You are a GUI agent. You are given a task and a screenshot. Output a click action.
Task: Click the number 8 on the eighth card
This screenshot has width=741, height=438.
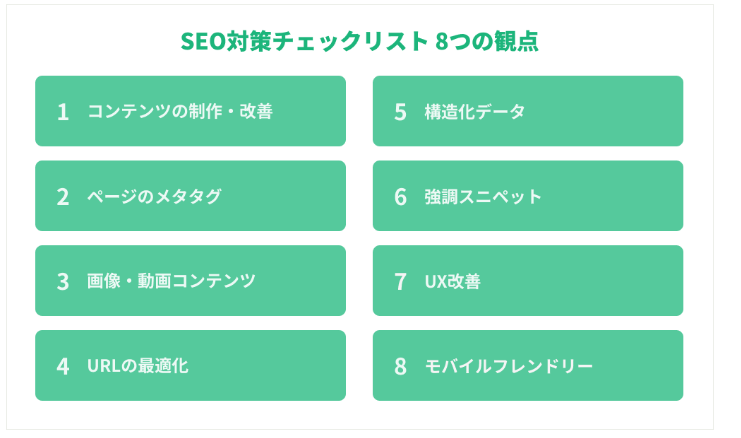coord(400,366)
